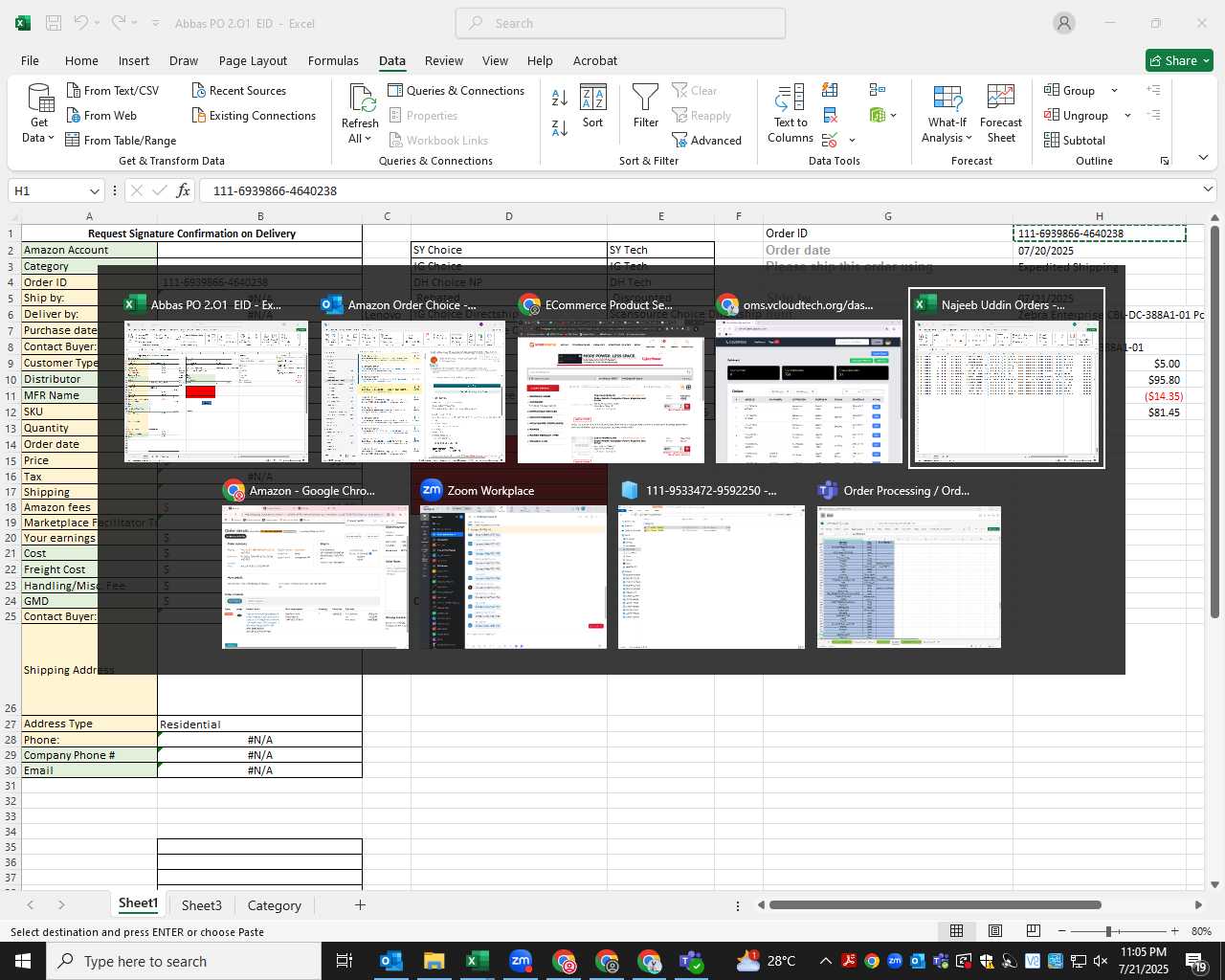Expand the Group dropdown arrow
This screenshot has height=980, width=1225.
coord(1114,90)
